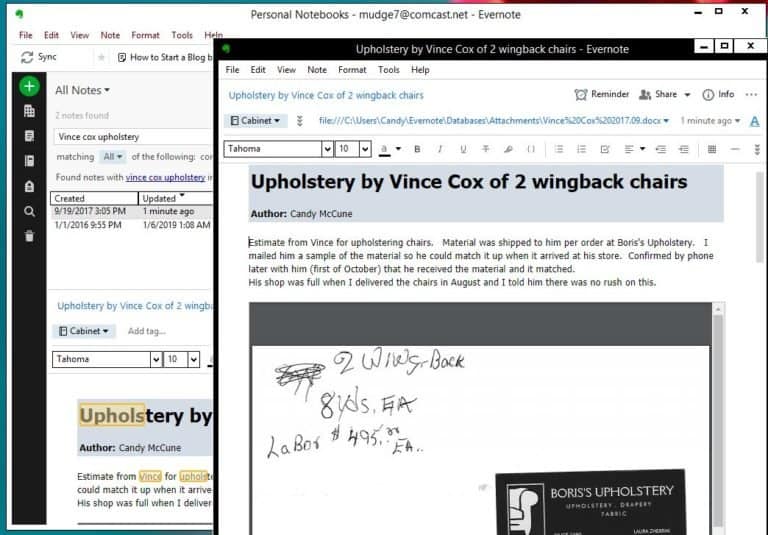Open the Notes list icon in sidebar

click(x=29, y=136)
